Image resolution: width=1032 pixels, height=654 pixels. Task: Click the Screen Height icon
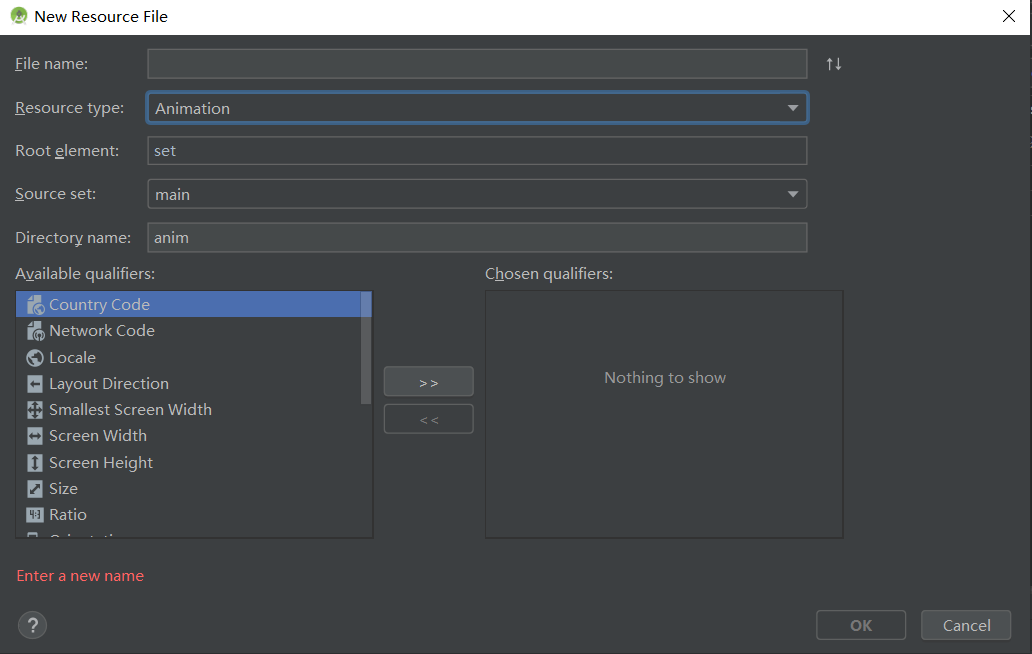(x=35, y=463)
